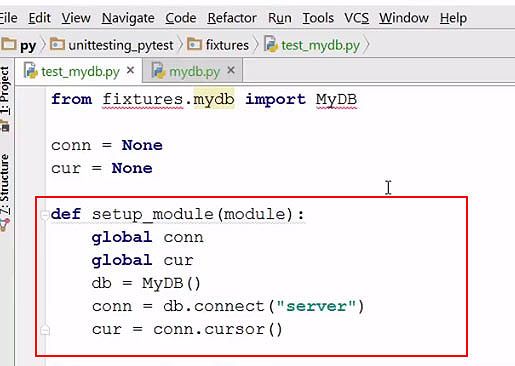515x366 pixels.
Task: Close the mydb.py tab
Action: coord(231,70)
